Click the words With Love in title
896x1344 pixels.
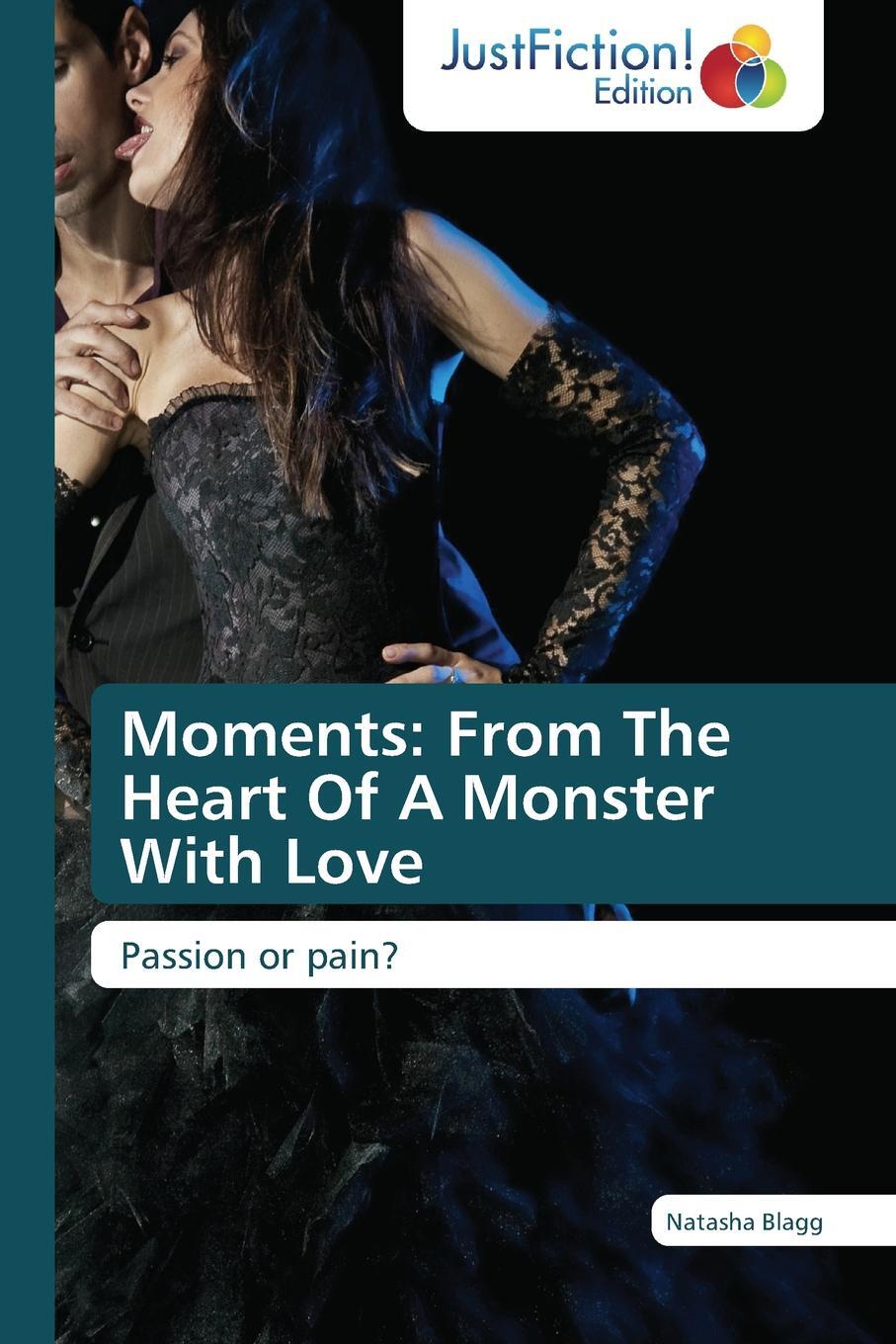point(272,861)
